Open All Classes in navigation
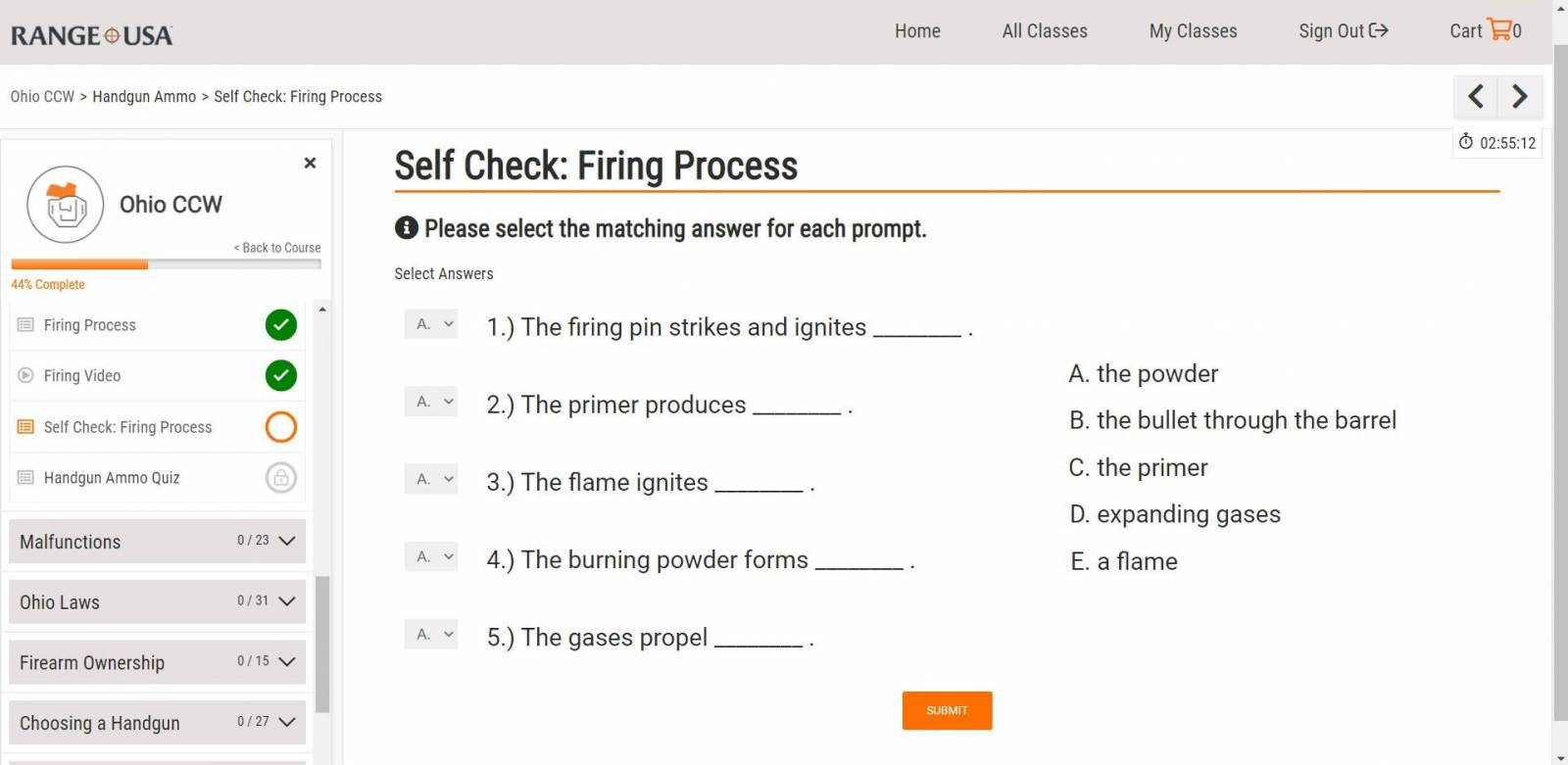 point(1045,31)
